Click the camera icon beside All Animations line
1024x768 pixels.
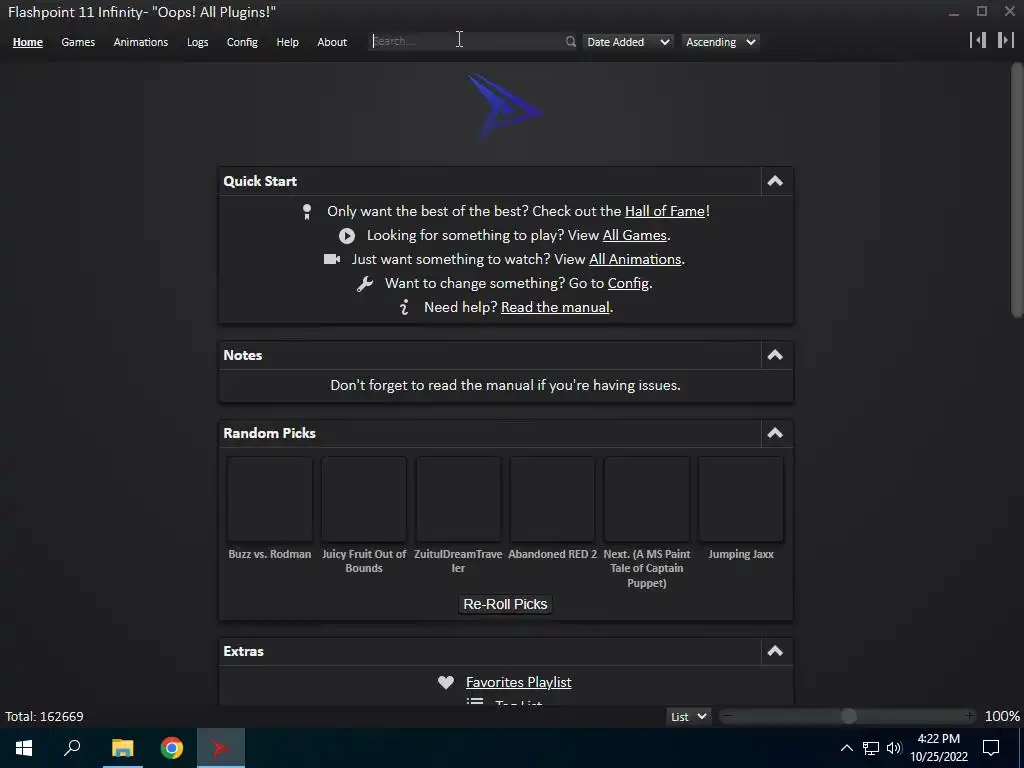[x=332, y=259]
